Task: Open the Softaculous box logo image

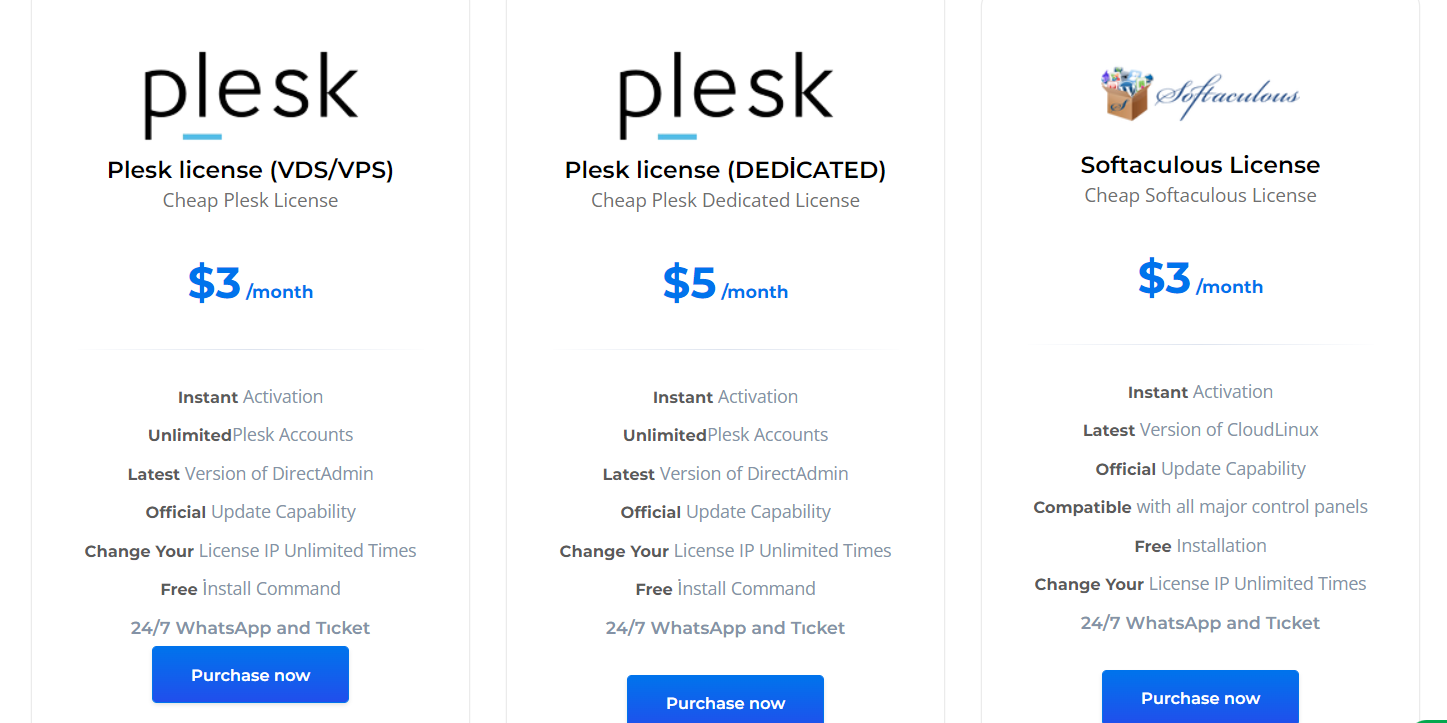Action: (x=1200, y=93)
